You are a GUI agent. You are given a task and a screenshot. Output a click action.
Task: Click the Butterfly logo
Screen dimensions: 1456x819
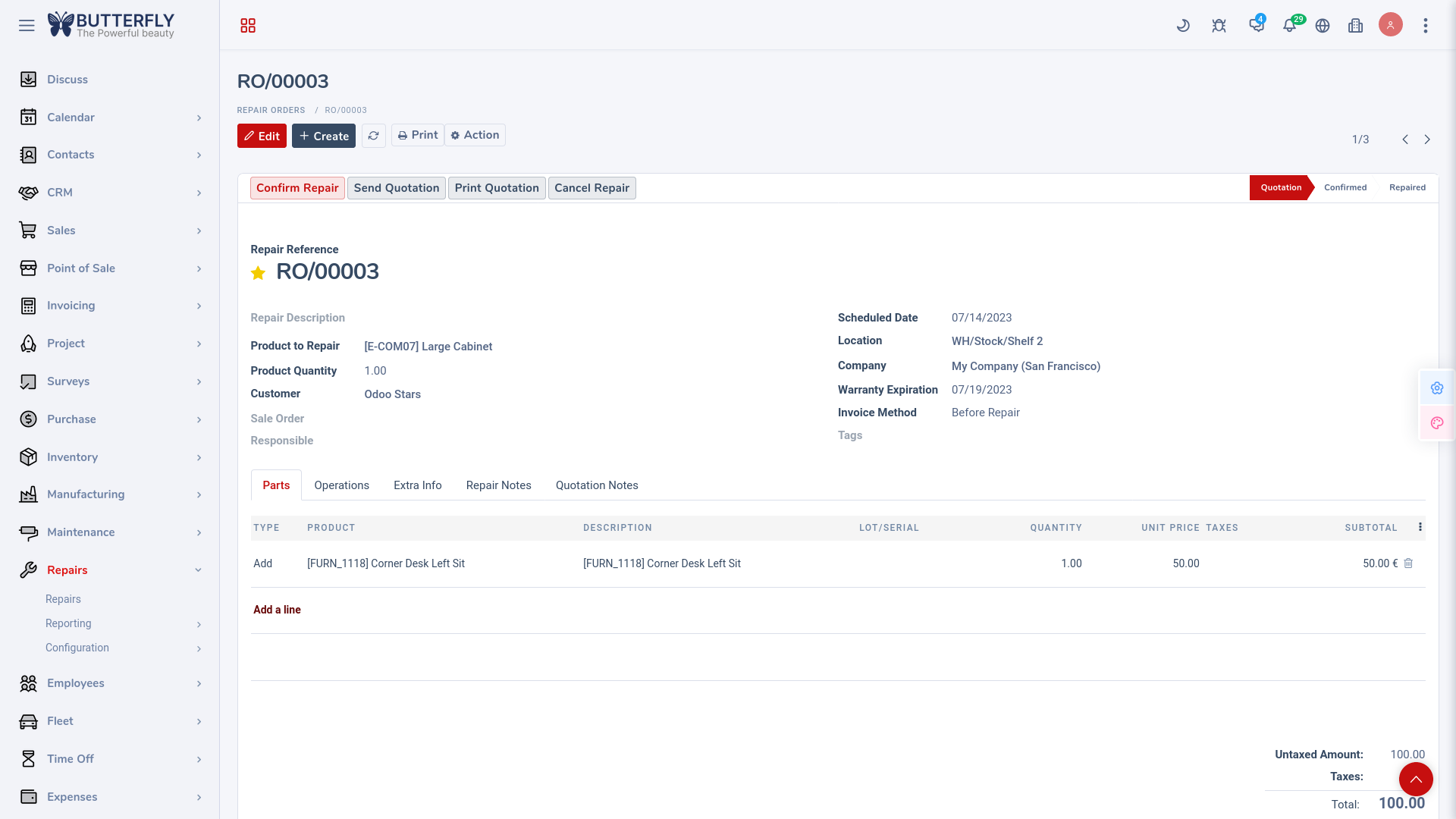click(x=111, y=25)
